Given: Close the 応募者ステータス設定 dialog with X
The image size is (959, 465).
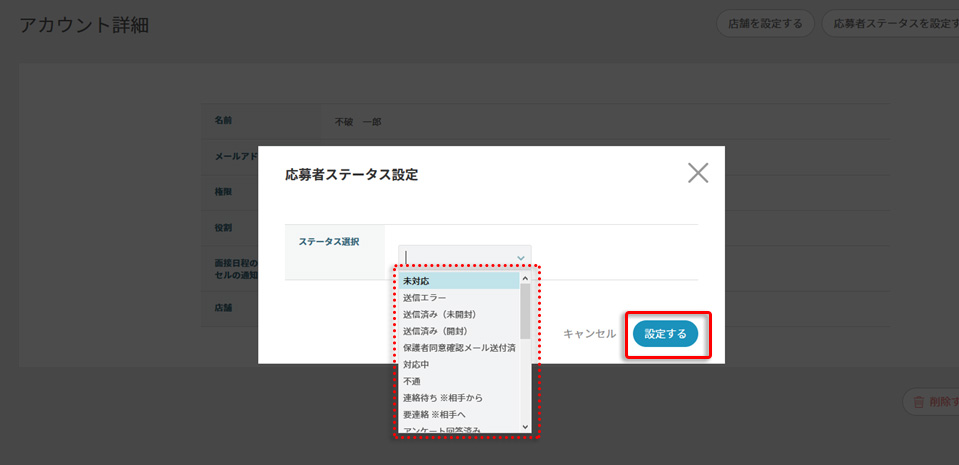Looking at the screenshot, I should pos(698,173).
